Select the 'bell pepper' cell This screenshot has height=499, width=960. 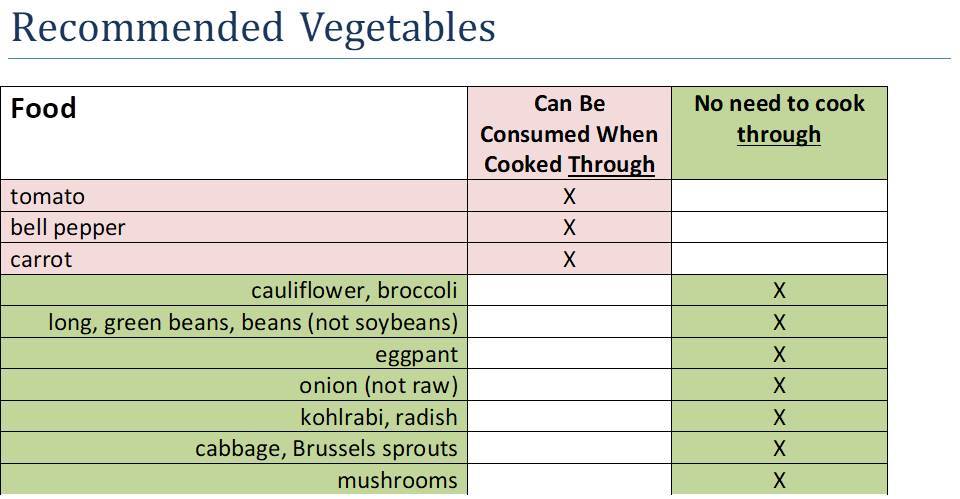click(68, 228)
